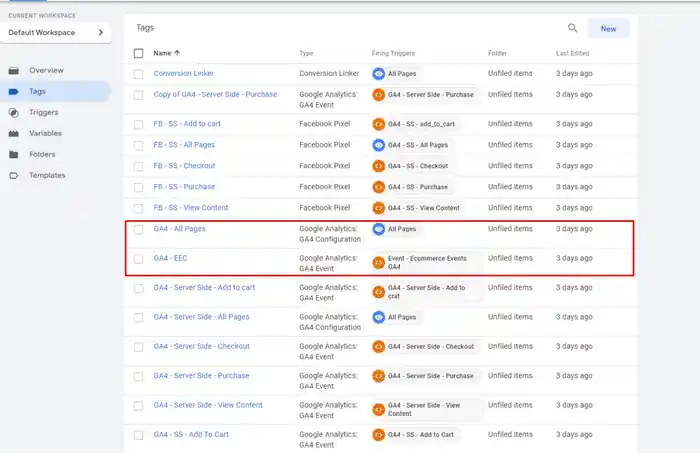
Task: Click the orange icon of GA4 - SS - View Content trigger
Action: pos(379,208)
